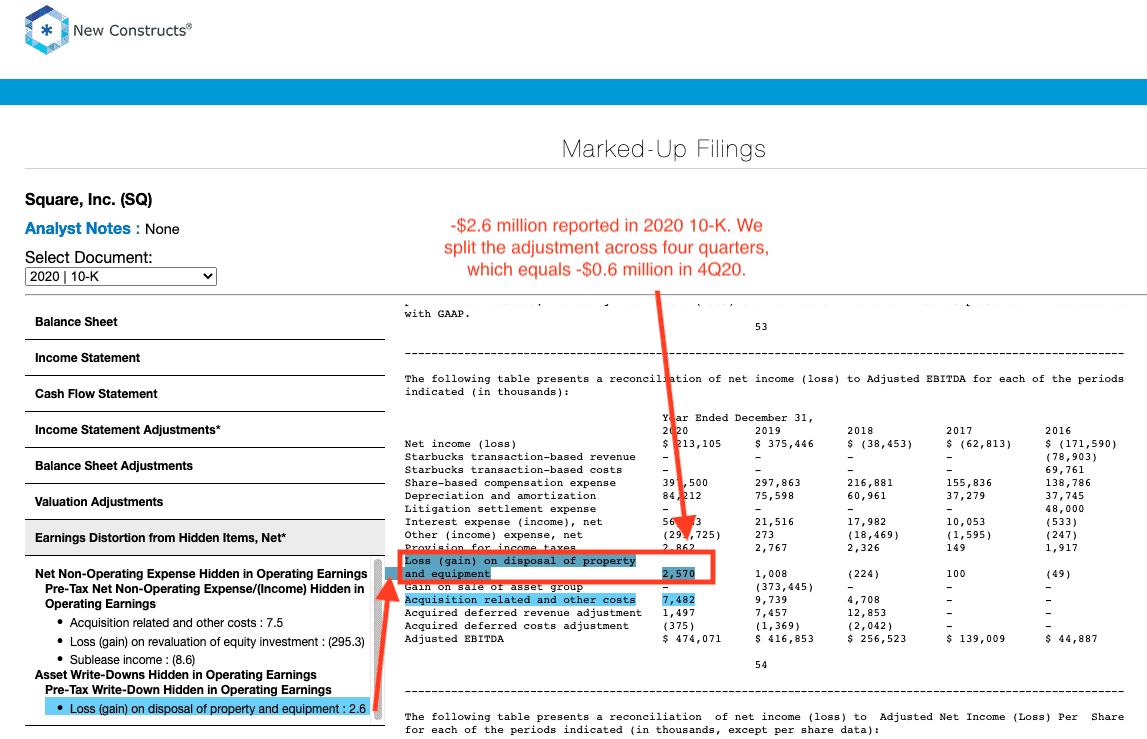
Task: Select the Balance Sheet Adjustments section
Action: (205, 465)
